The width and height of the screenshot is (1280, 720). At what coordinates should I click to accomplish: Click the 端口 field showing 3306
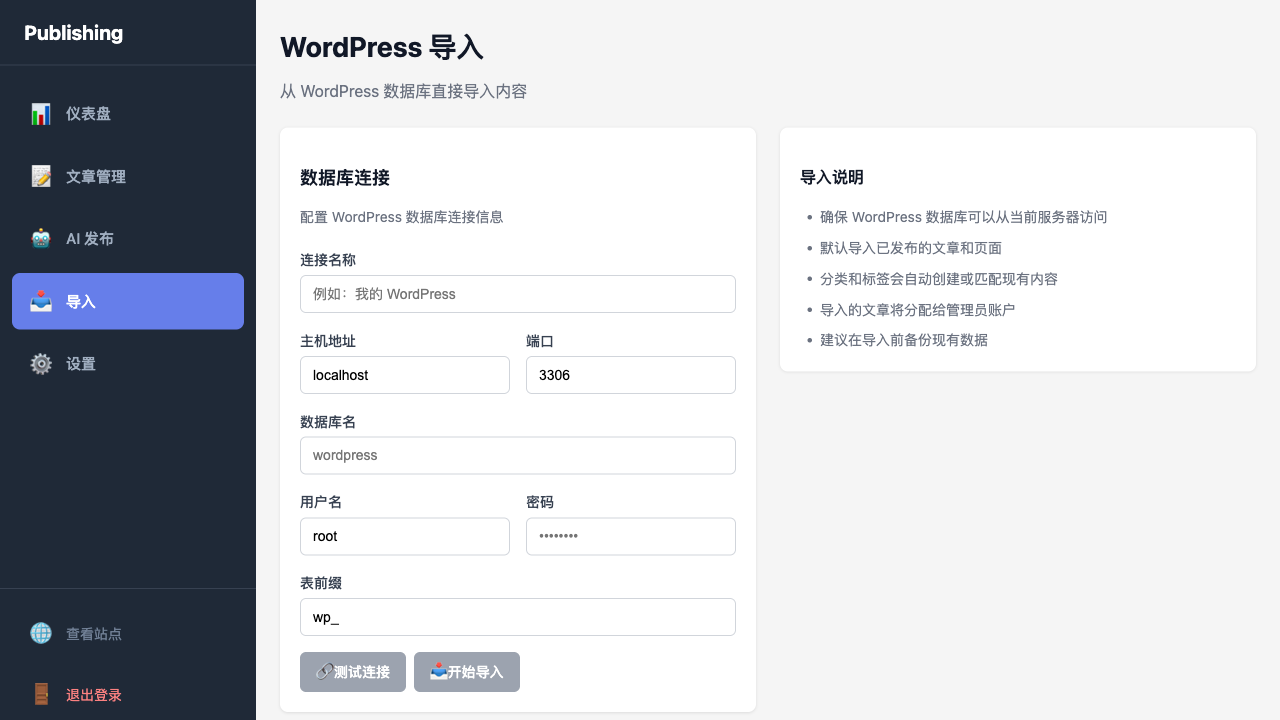(631, 375)
